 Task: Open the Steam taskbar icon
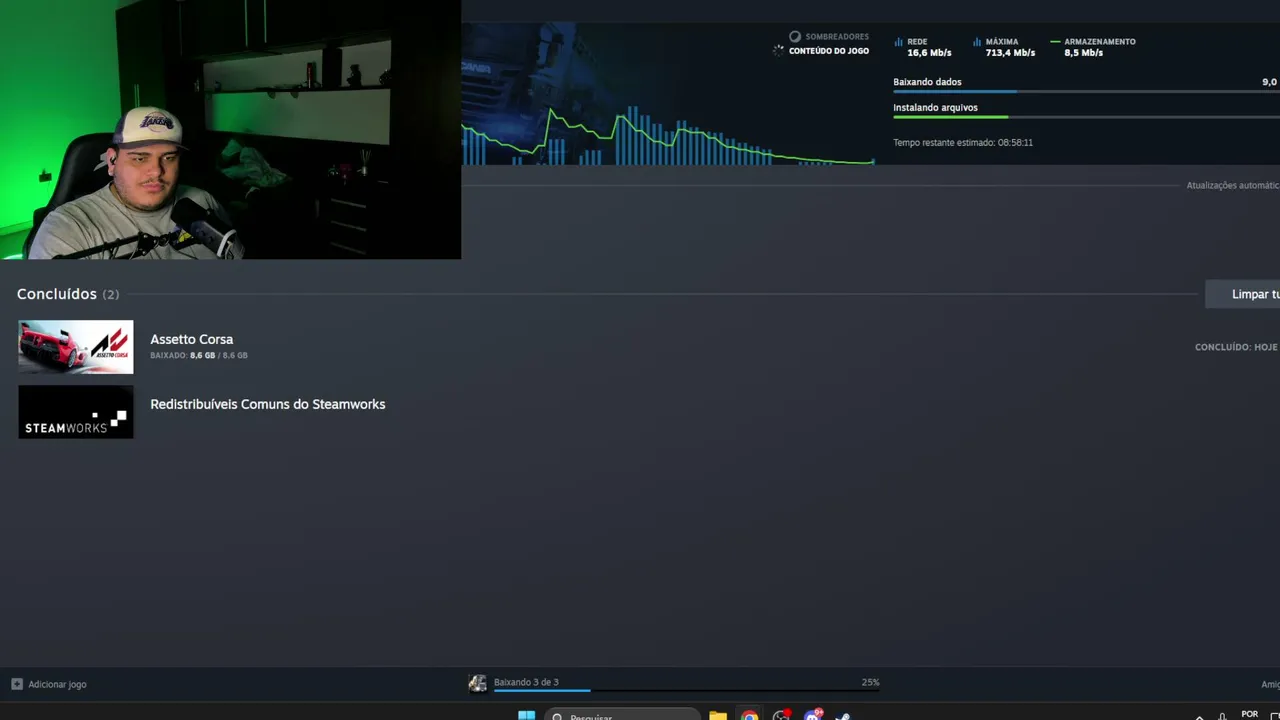click(843, 715)
